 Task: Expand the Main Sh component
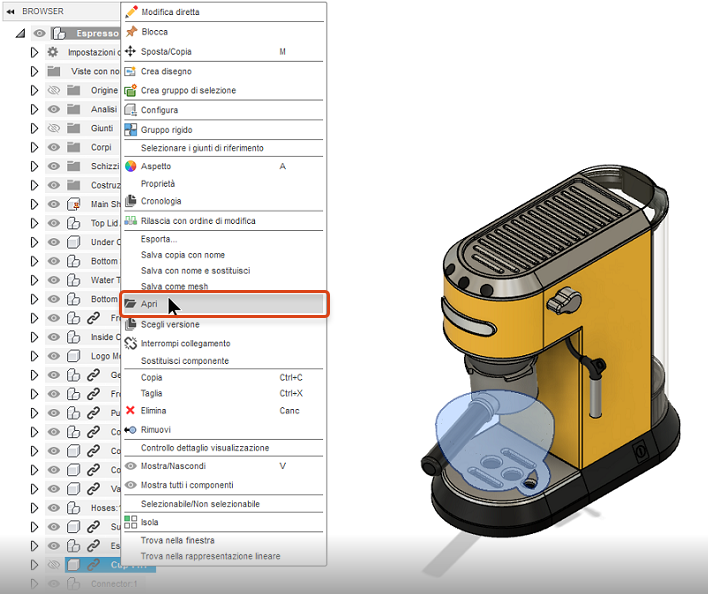34,204
